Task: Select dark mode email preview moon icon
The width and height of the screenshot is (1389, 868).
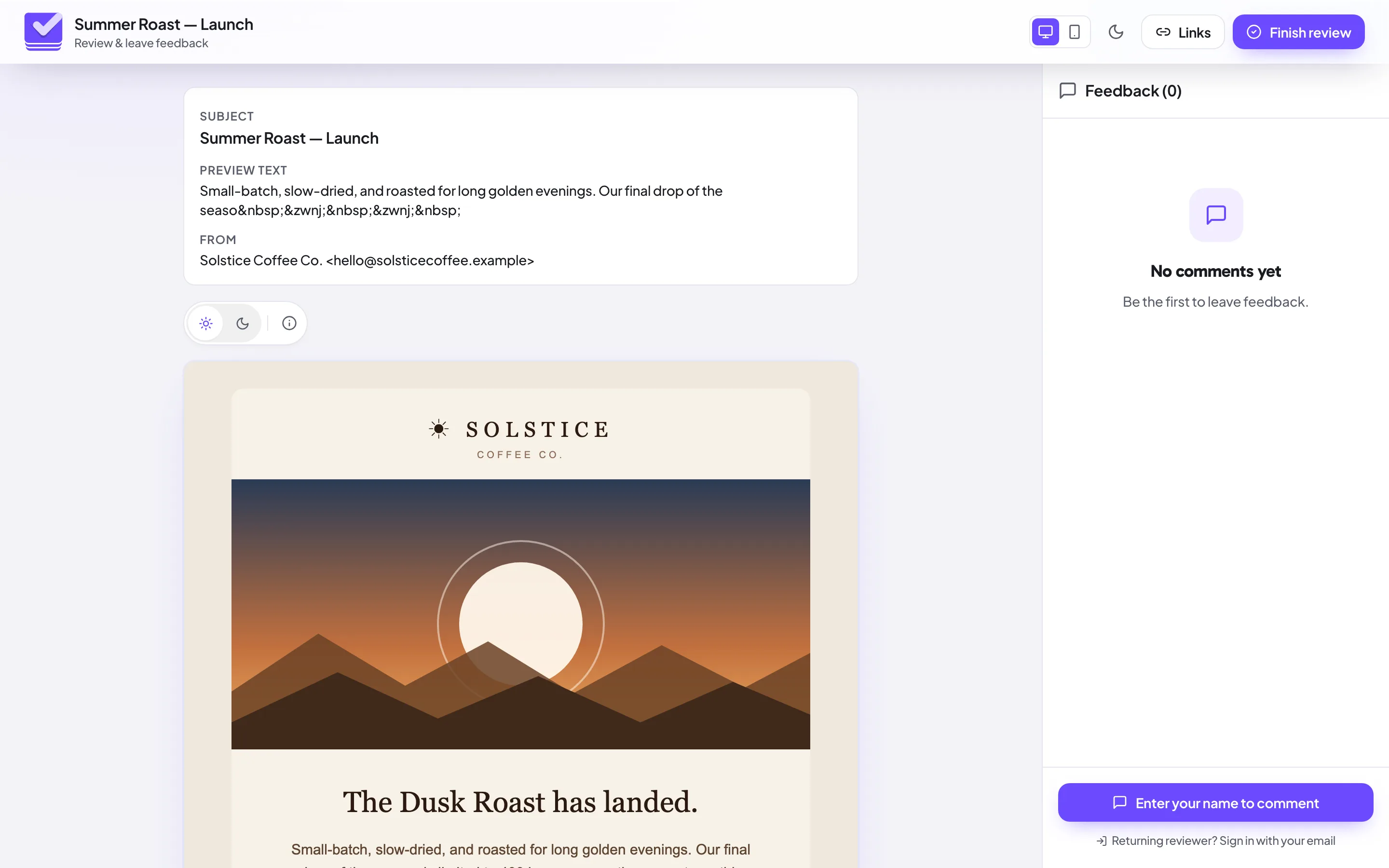Action: pos(242,323)
